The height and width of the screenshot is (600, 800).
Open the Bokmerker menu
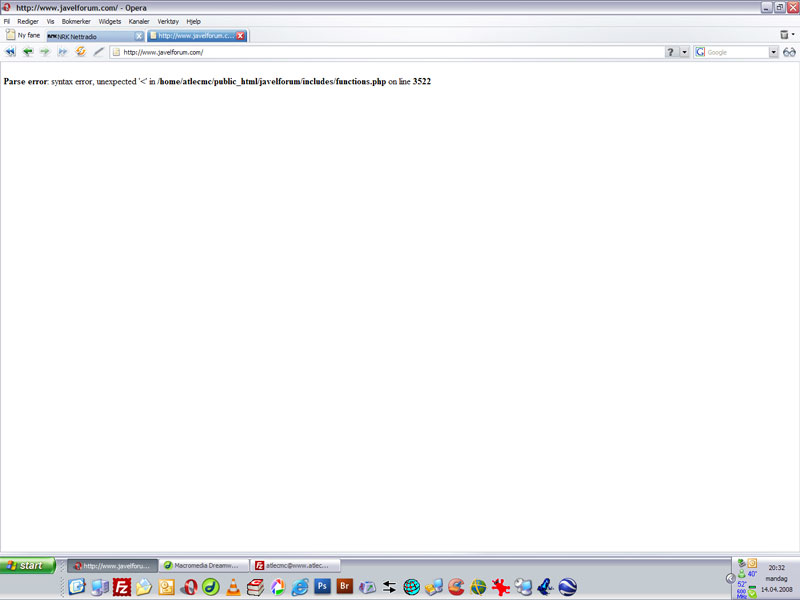pos(76,21)
